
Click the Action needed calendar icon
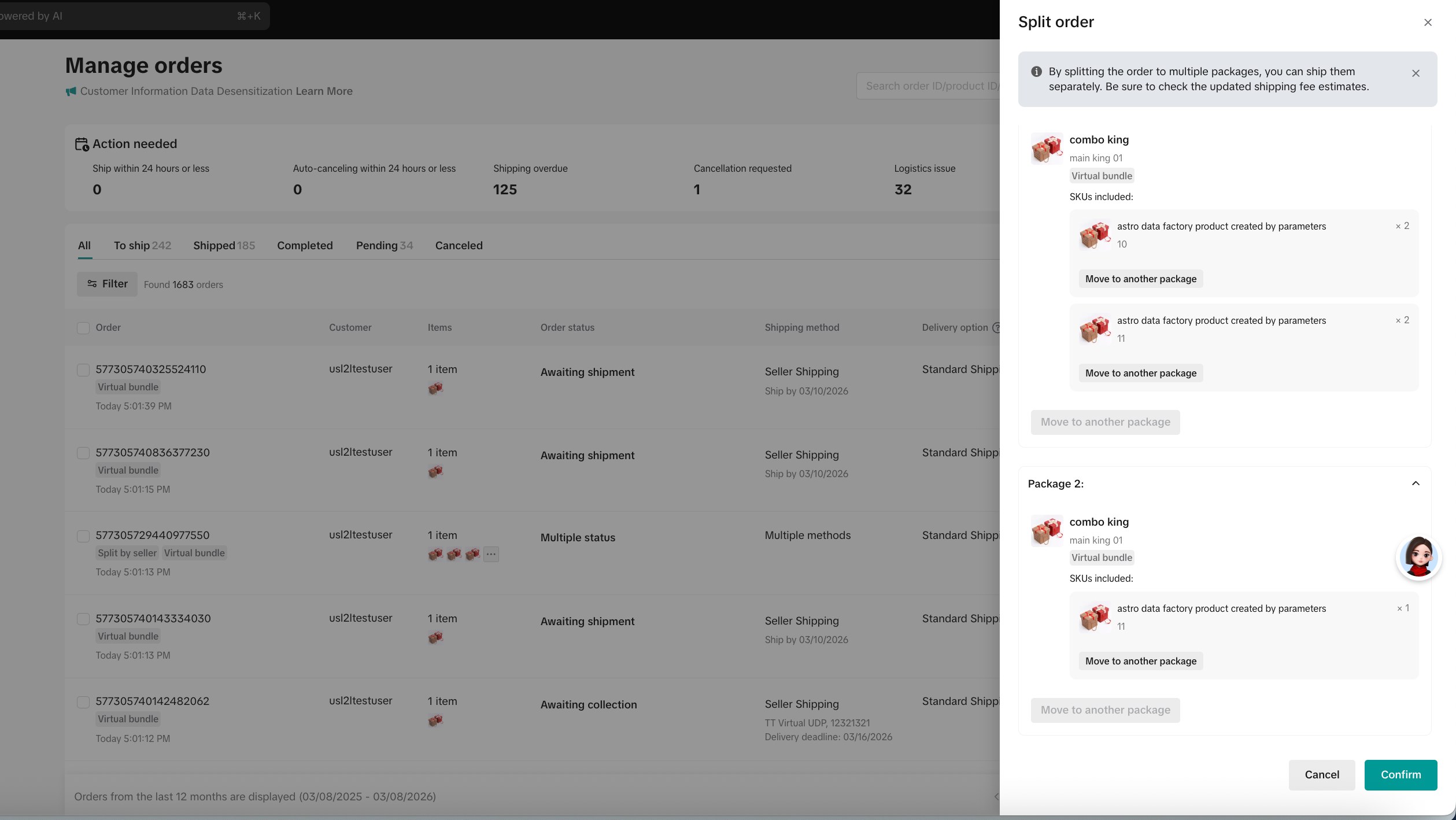pos(82,144)
